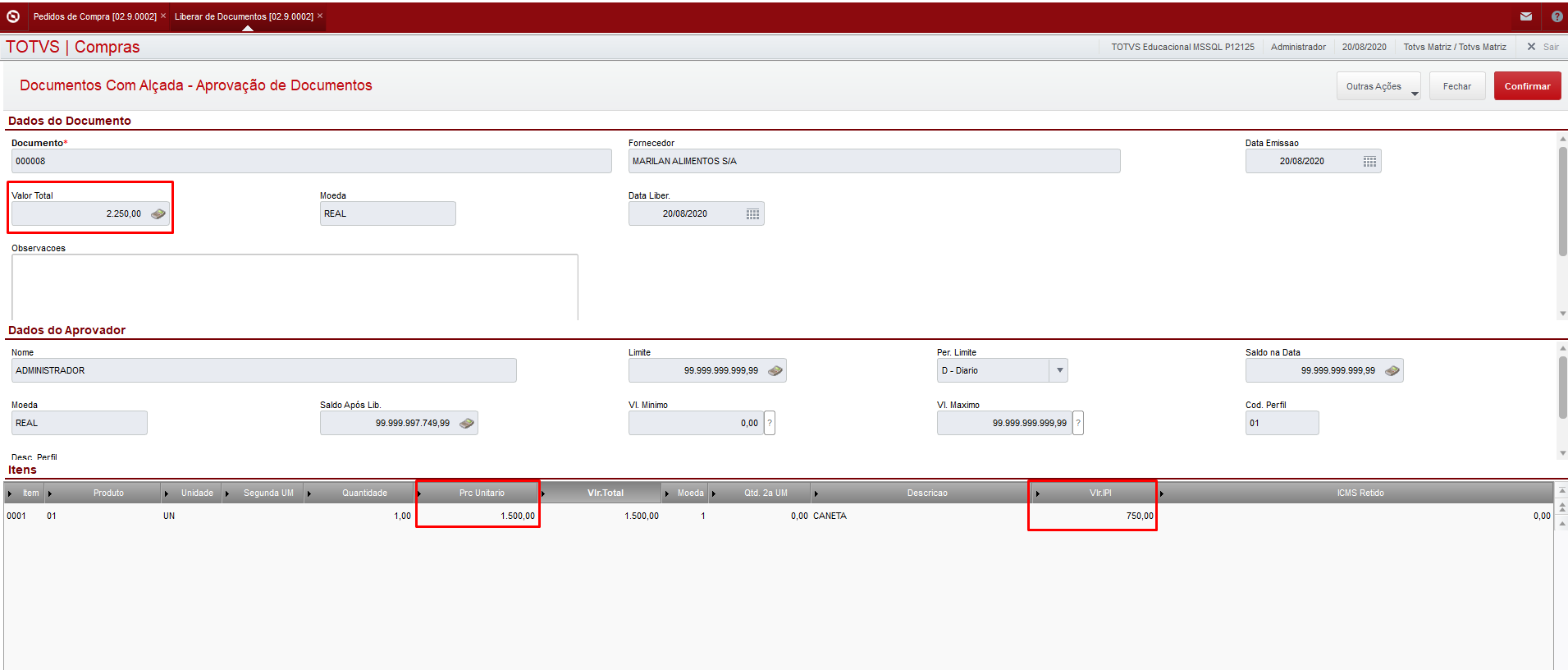Click the date 20/08/2020 in header bar
Image resolution: width=1568 pixels, height=670 pixels.
point(1364,47)
